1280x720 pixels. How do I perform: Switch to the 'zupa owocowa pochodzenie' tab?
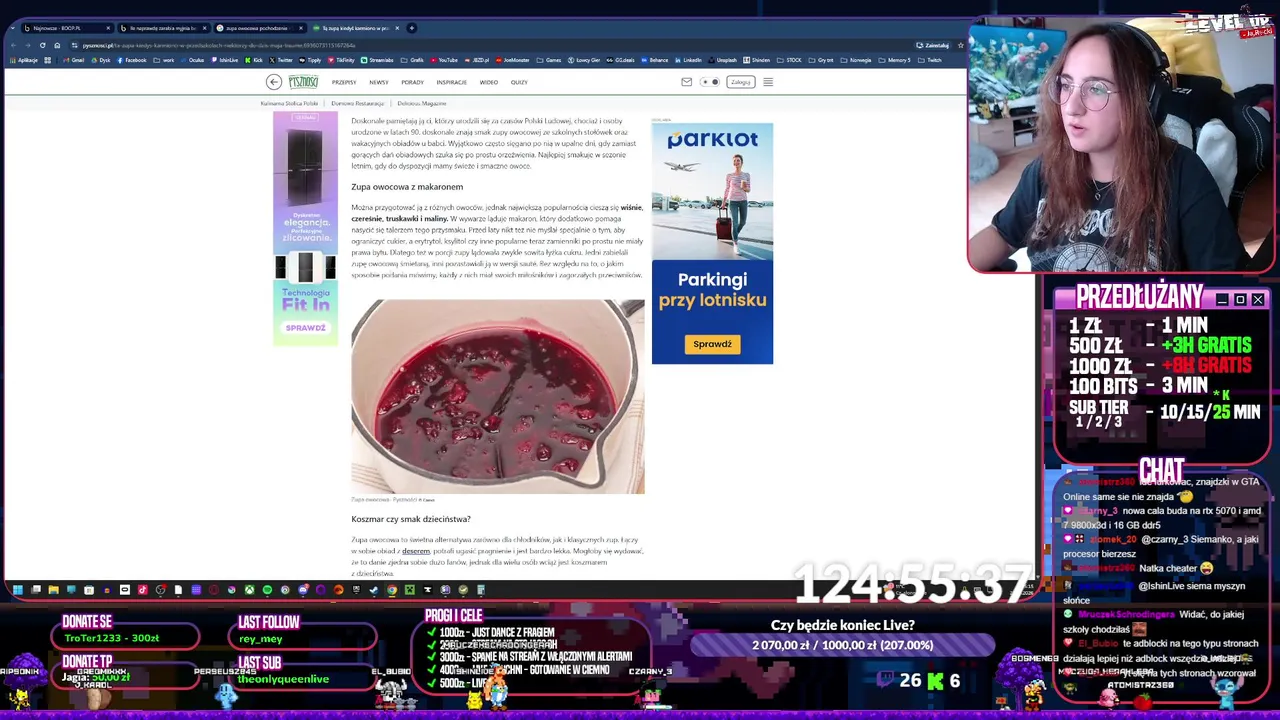tap(260, 28)
